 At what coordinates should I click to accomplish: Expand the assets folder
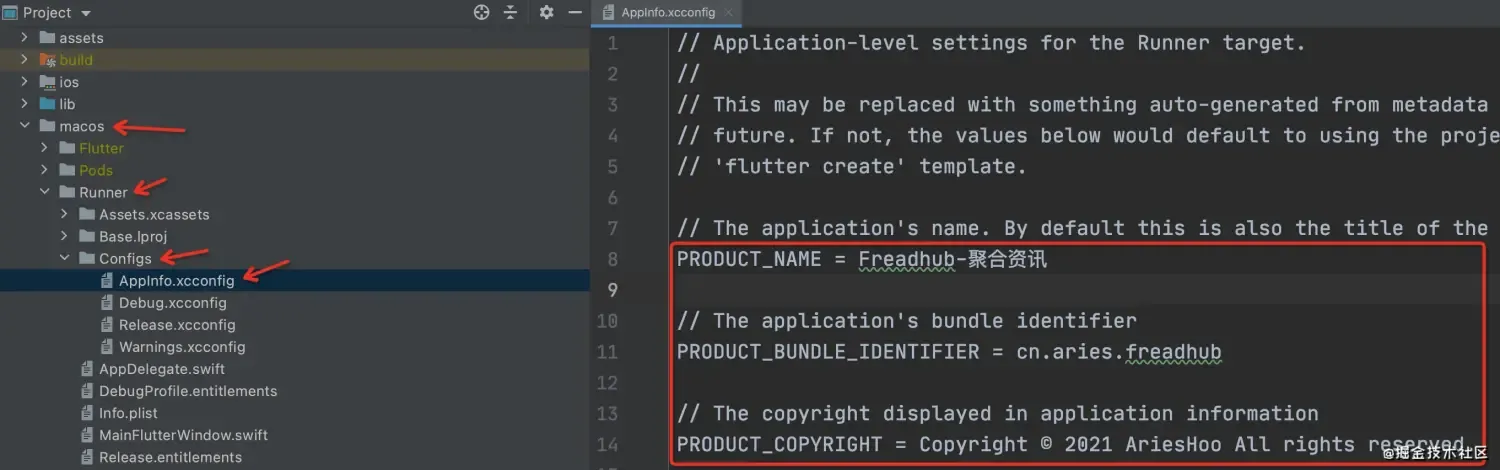tap(25, 38)
